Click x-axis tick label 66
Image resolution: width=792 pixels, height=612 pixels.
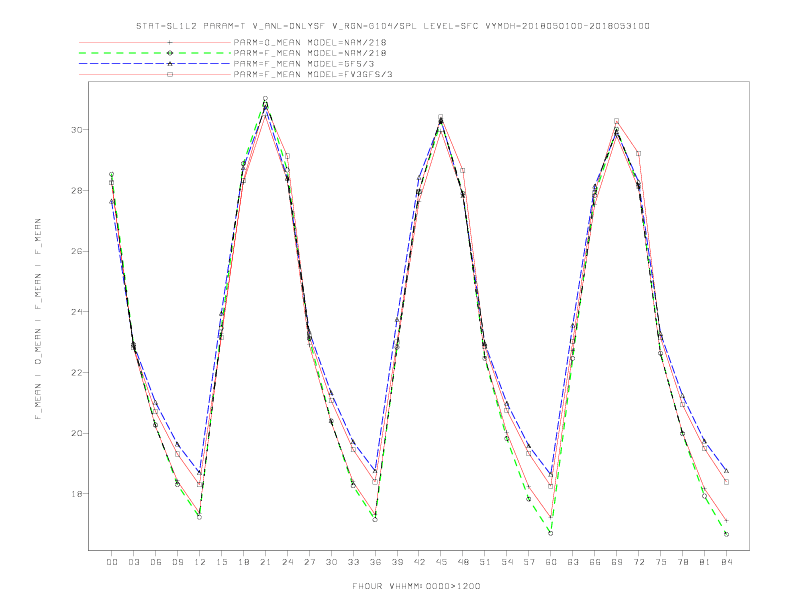(x=595, y=562)
